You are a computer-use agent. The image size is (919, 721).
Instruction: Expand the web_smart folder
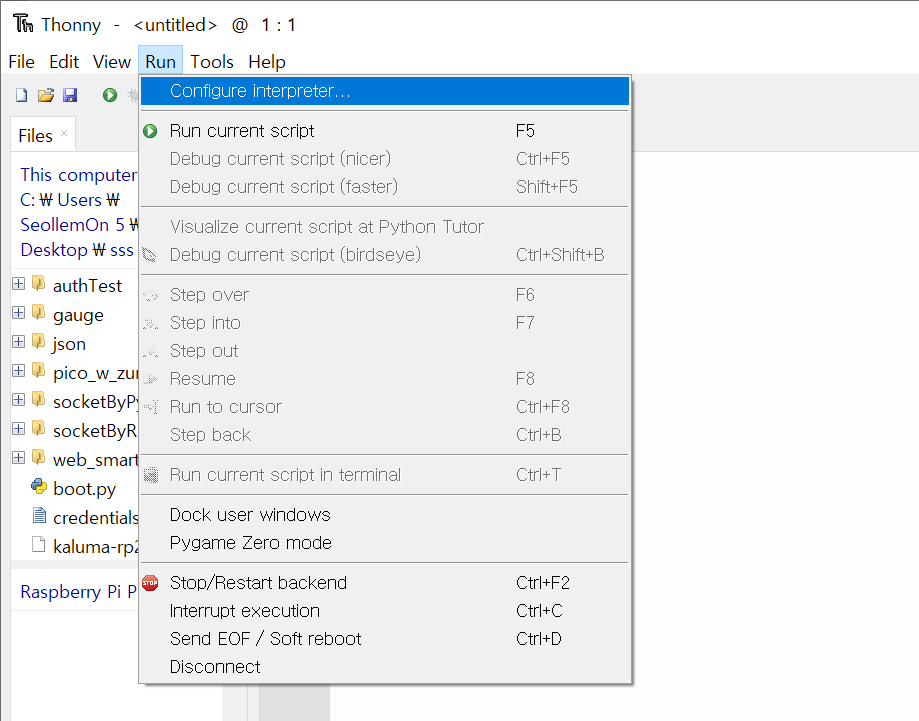point(19,458)
